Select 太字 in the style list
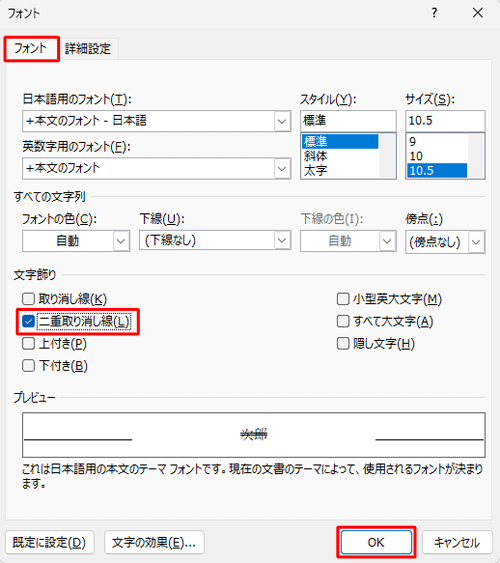Image resolution: width=500 pixels, height=563 pixels. tap(340, 170)
